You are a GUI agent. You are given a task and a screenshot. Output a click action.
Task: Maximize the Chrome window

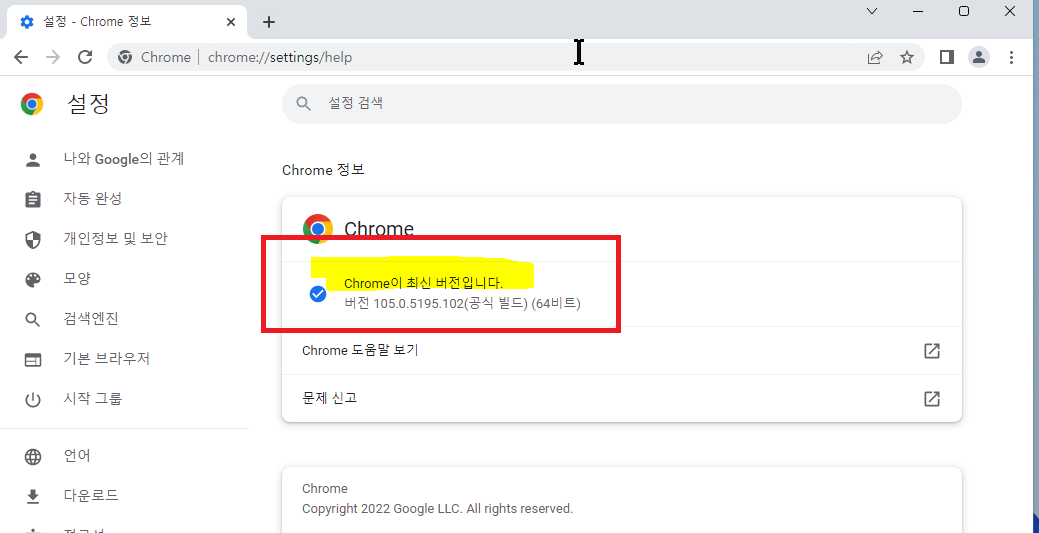[964, 11]
